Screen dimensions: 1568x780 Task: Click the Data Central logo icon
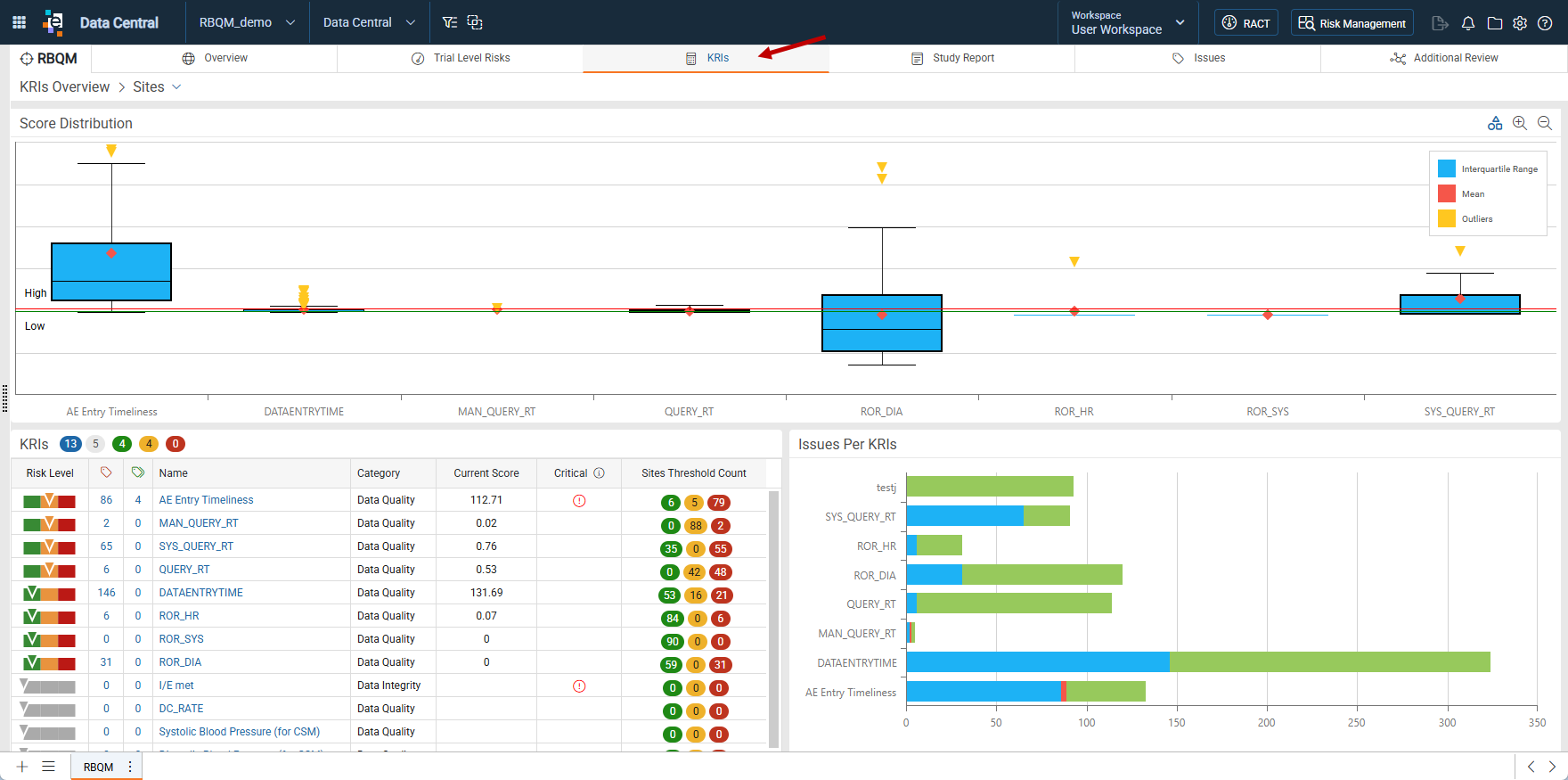53,22
